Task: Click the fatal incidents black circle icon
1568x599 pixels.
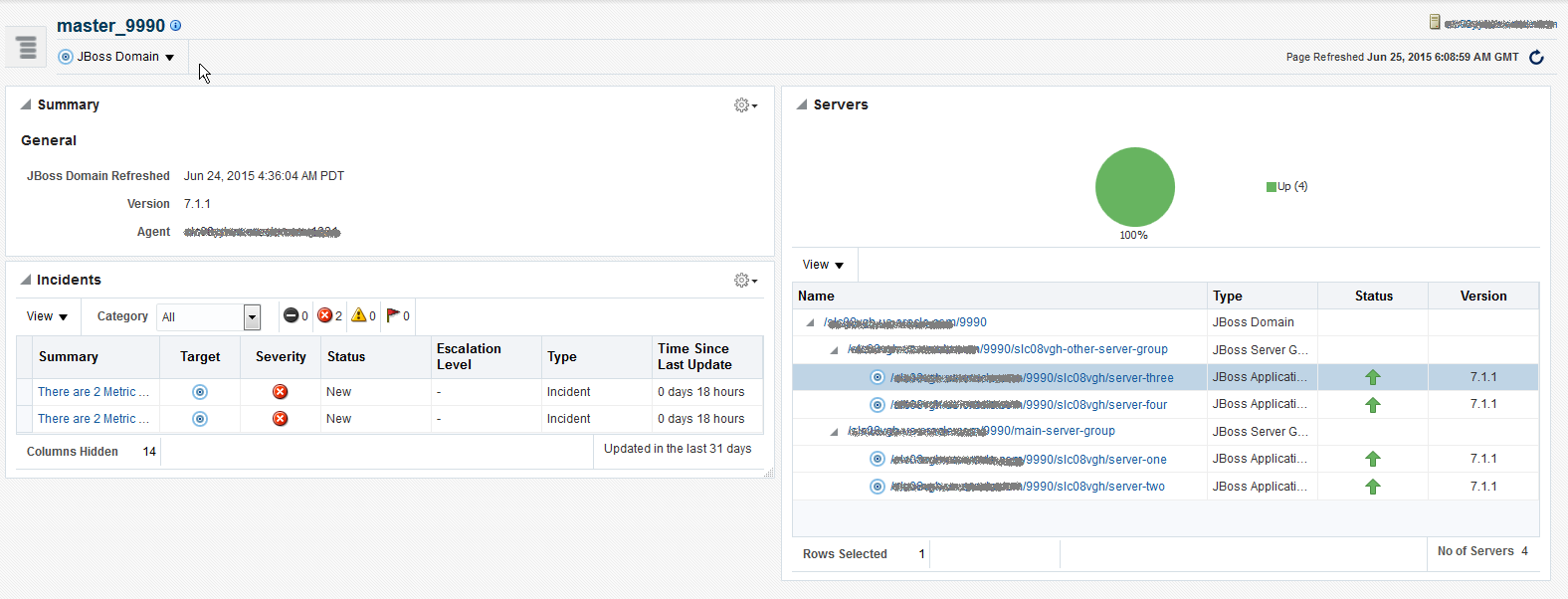Action: (291, 315)
